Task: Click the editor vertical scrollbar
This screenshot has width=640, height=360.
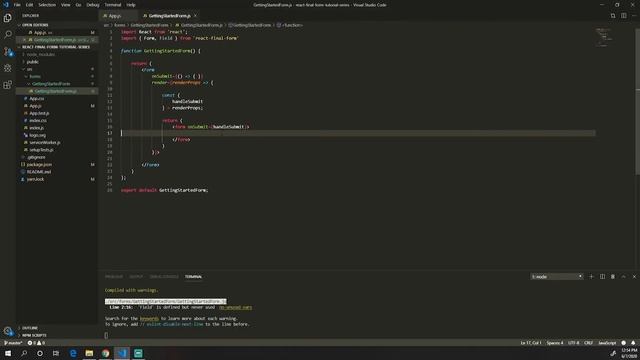Action: (638, 102)
